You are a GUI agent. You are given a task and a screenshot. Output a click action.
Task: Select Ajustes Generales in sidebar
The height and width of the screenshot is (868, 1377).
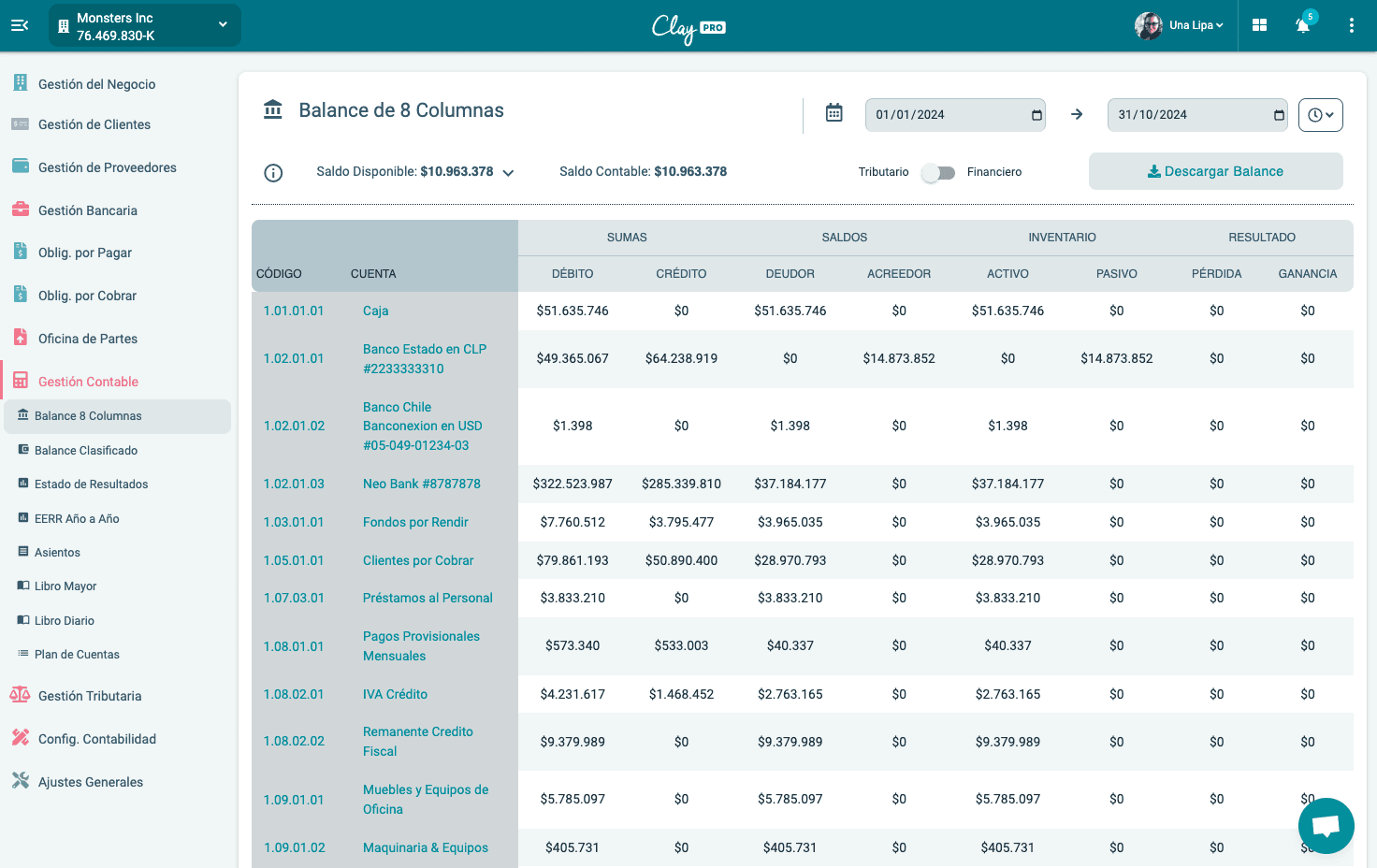click(x=91, y=781)
